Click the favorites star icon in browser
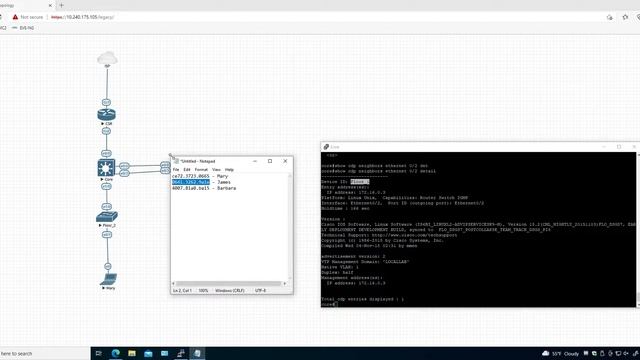 pyautogui.click(x=625, y=17)
